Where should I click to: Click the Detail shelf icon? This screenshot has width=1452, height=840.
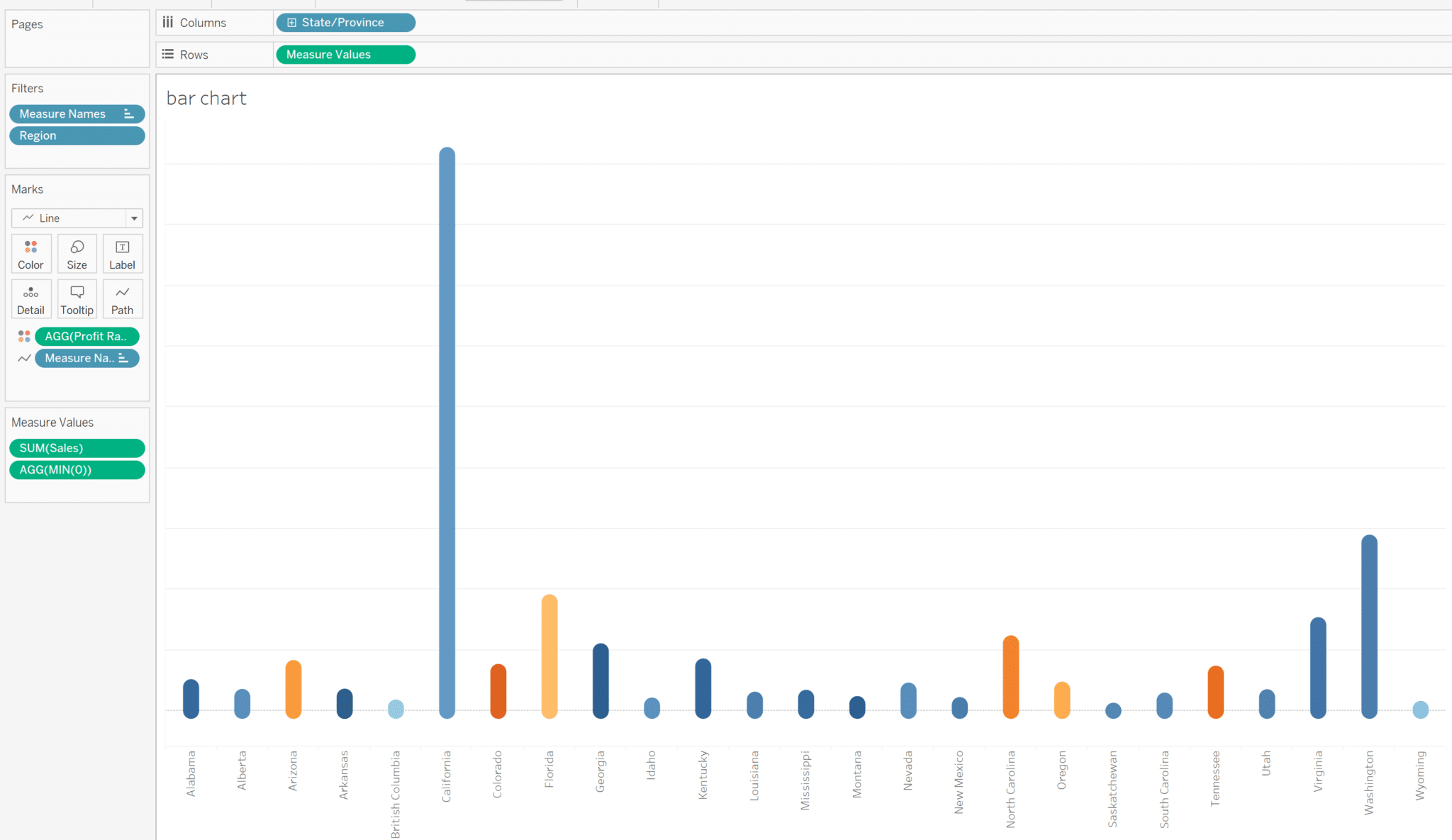31,298
